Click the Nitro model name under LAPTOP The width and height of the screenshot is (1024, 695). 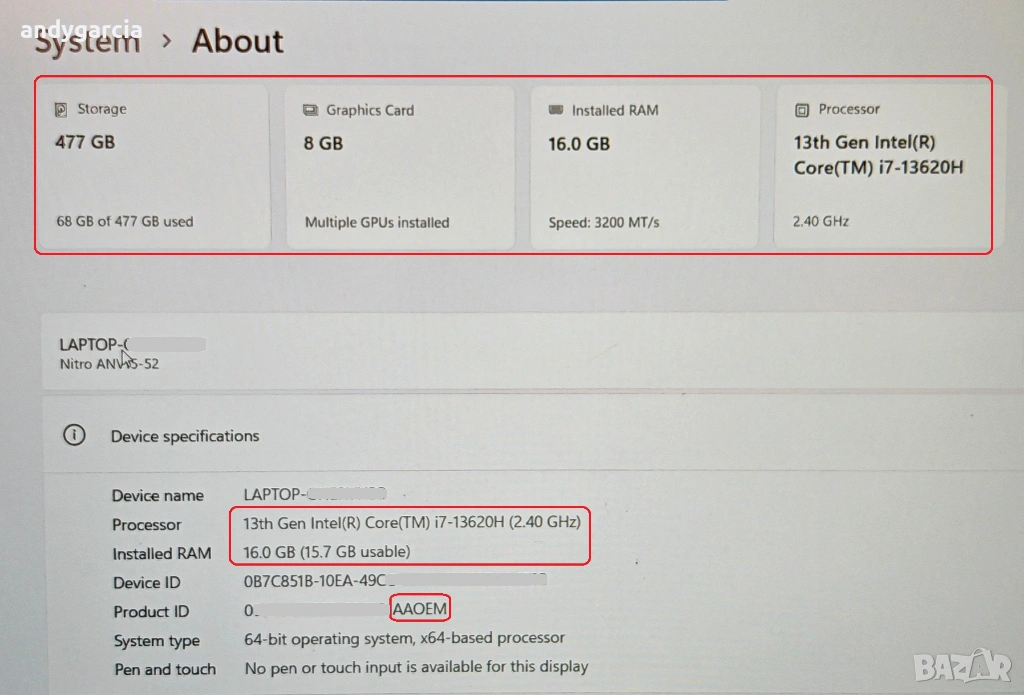pos(109,364)
